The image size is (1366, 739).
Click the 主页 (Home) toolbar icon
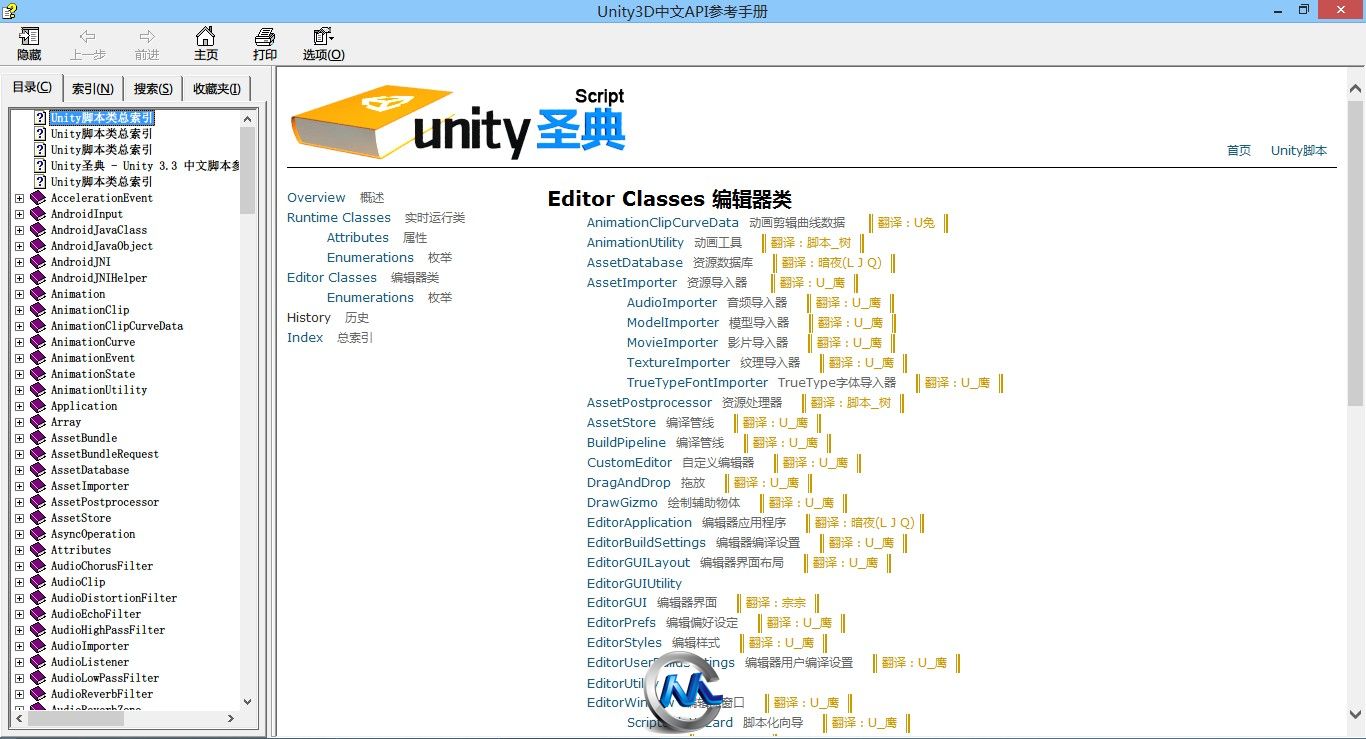[x=206, y=44]
